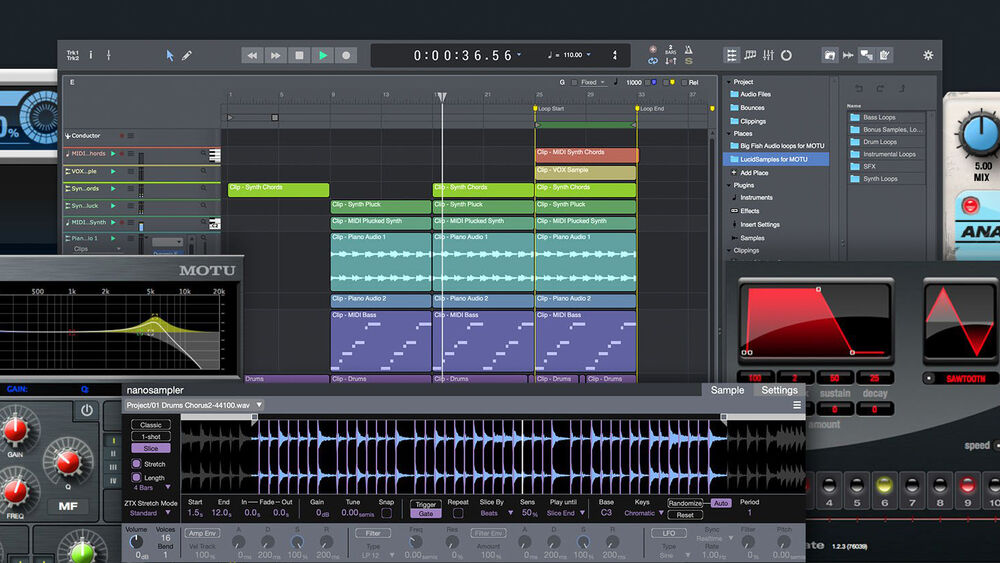
Task: Click the nanosampler Volume knob
Action: 136,541
